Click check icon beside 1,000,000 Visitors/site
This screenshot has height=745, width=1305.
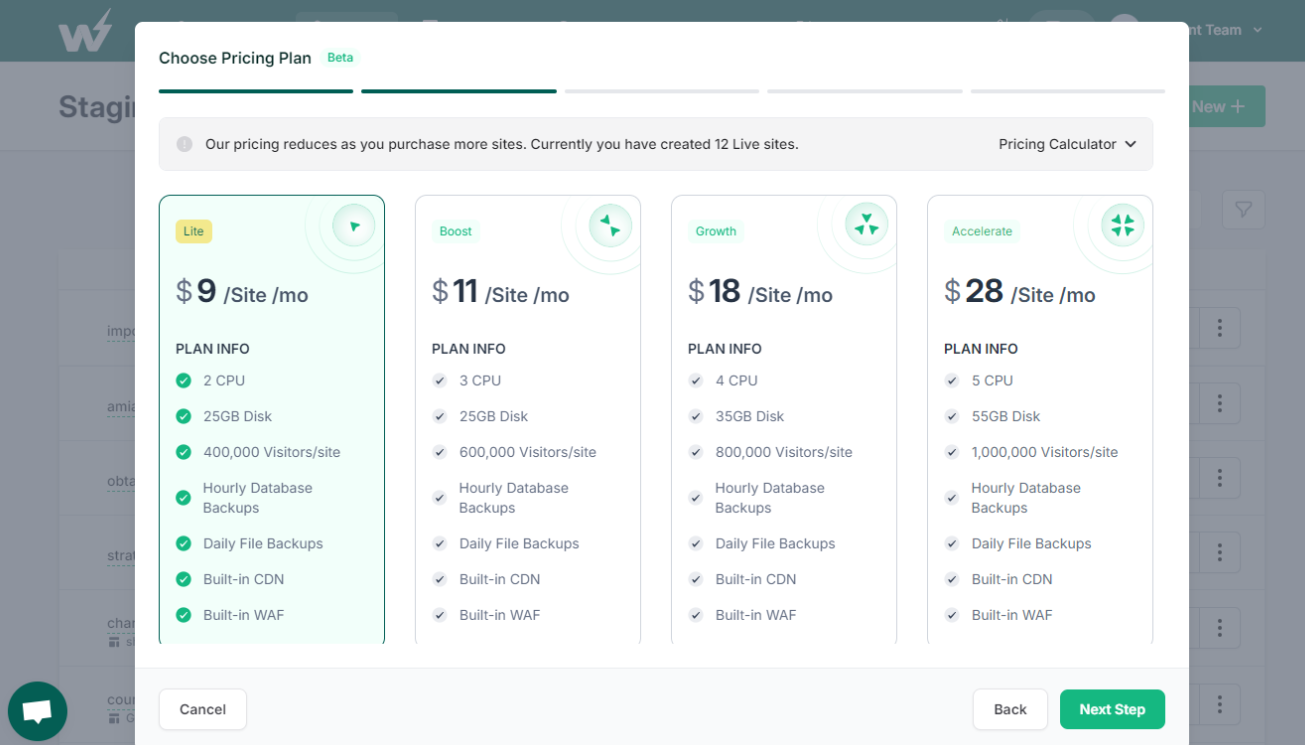click(951, 452)
